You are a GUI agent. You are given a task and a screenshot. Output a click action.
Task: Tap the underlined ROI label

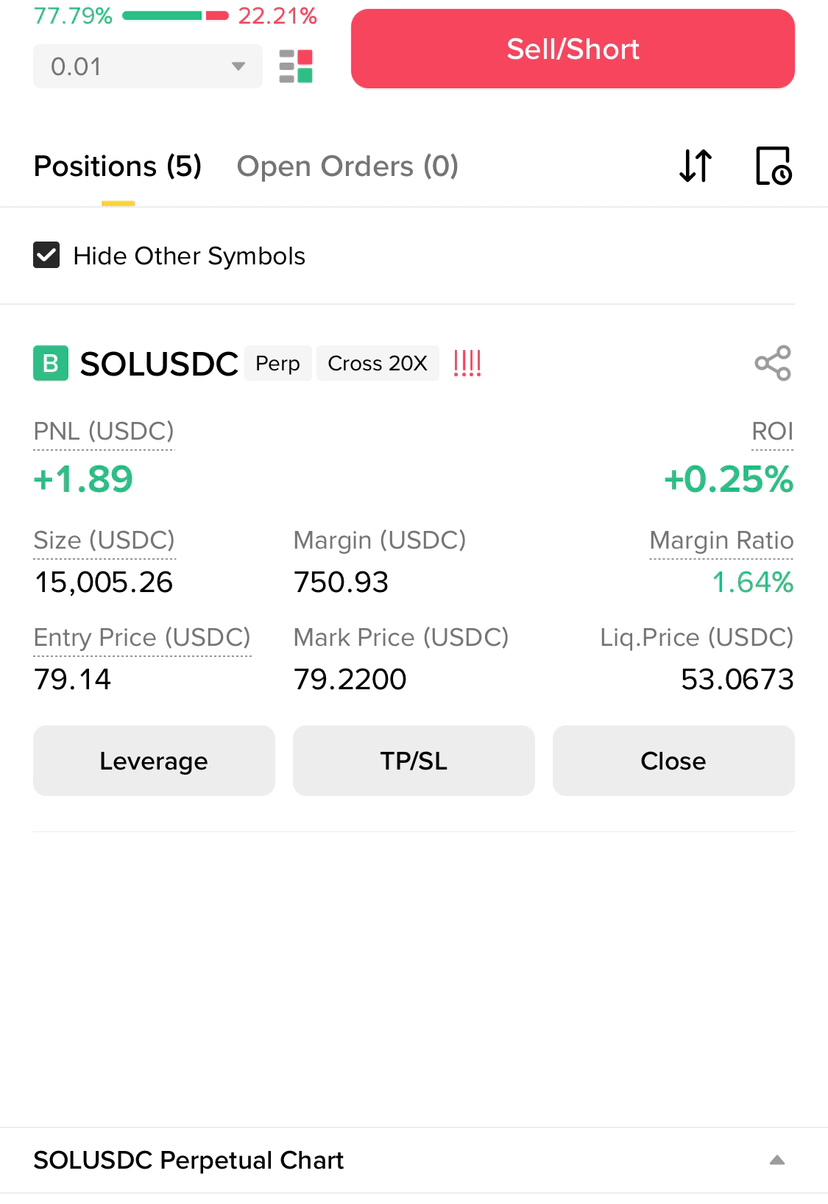[x=772, y=431]
